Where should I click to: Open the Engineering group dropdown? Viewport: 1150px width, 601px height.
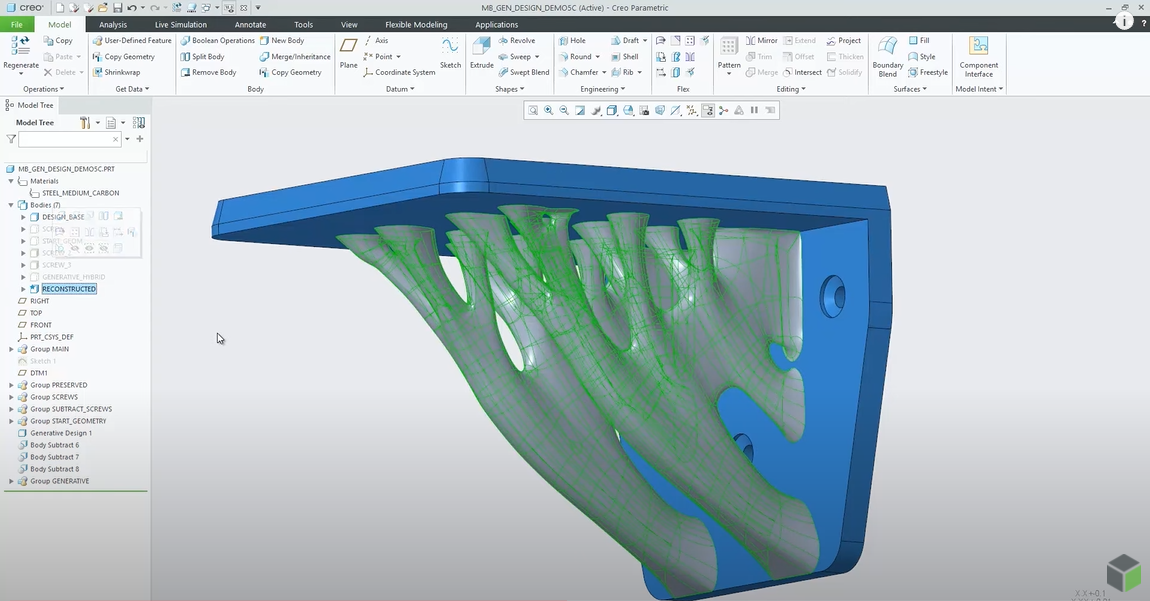(x=603, y=89)
